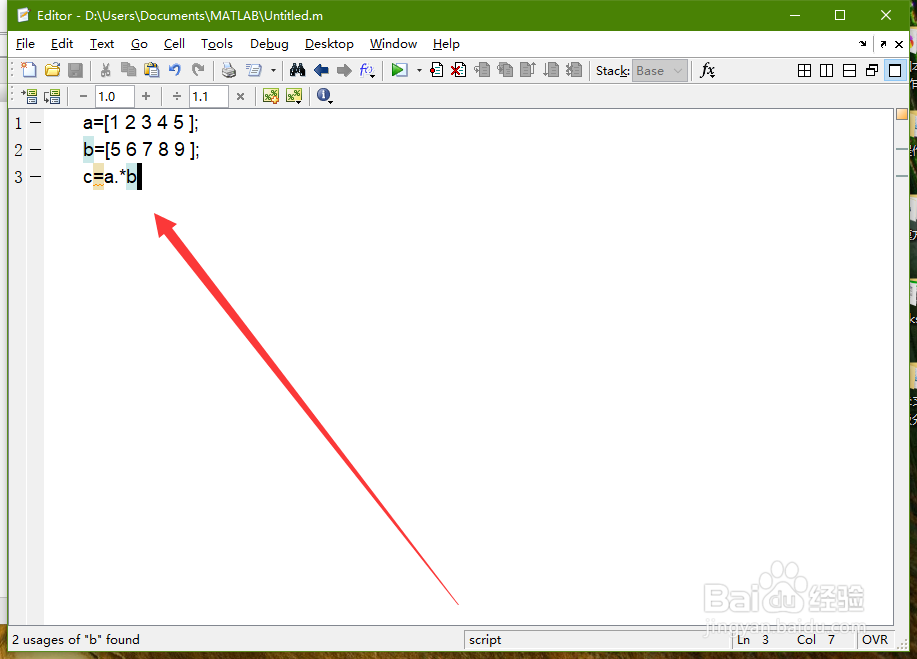Click the Exit debug mode icon

point(574,70)
